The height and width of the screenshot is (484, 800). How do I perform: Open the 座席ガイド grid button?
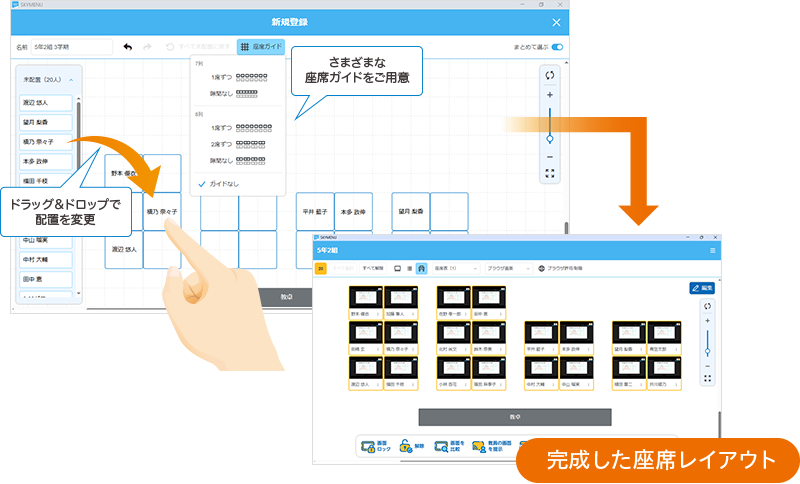coord(261,47)
